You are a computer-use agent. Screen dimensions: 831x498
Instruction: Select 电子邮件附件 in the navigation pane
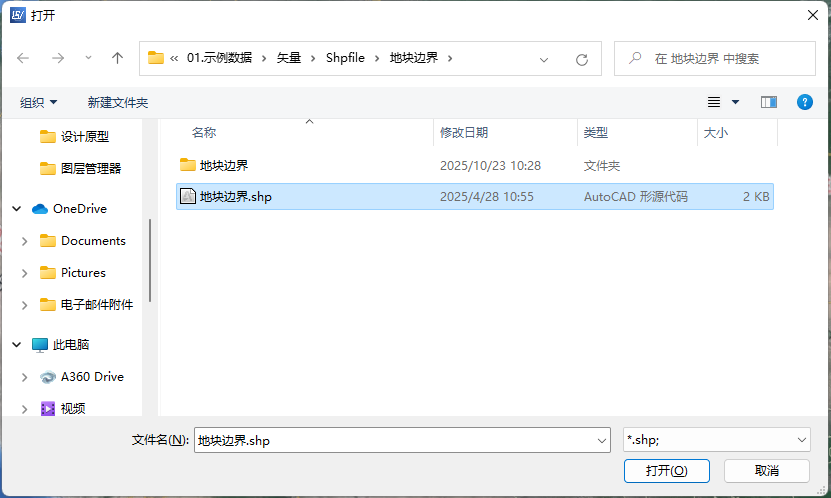(86, 305)
